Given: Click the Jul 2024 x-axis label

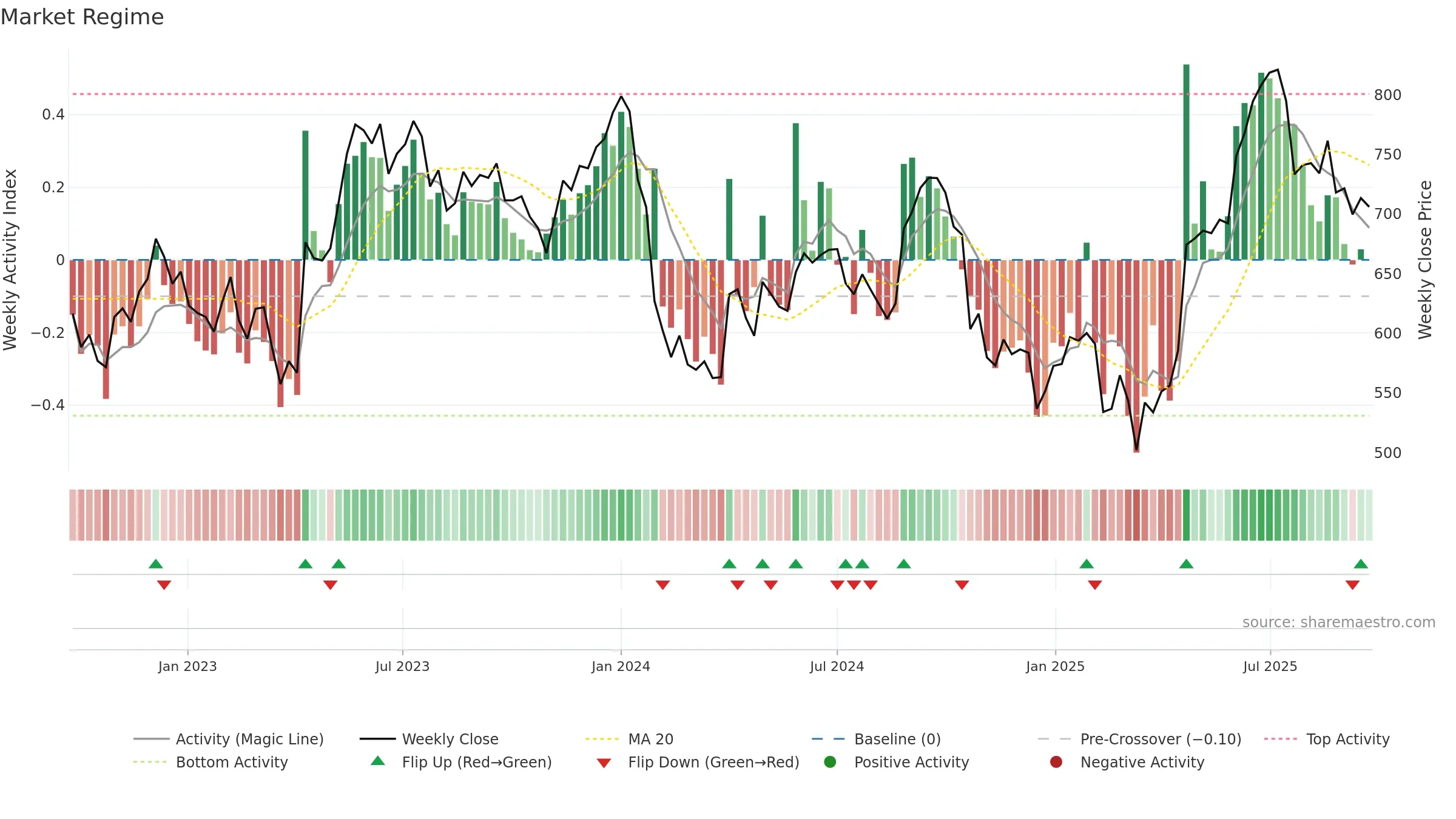Looking at the screenshot, I should click(x=837, y=666).
